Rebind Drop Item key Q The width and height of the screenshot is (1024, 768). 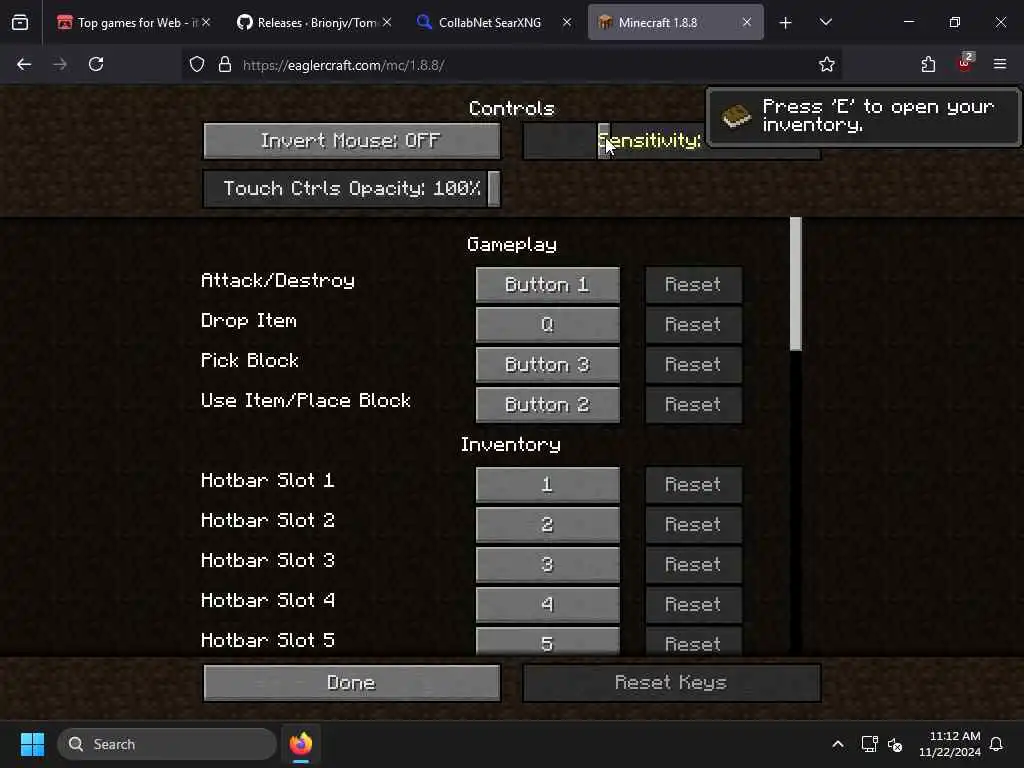click(547, 325)
